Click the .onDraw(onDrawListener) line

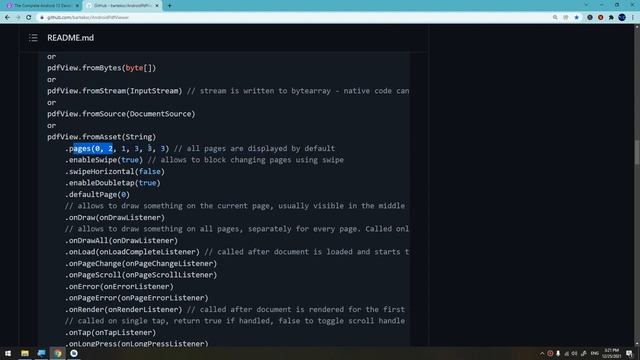click(115, 218)
